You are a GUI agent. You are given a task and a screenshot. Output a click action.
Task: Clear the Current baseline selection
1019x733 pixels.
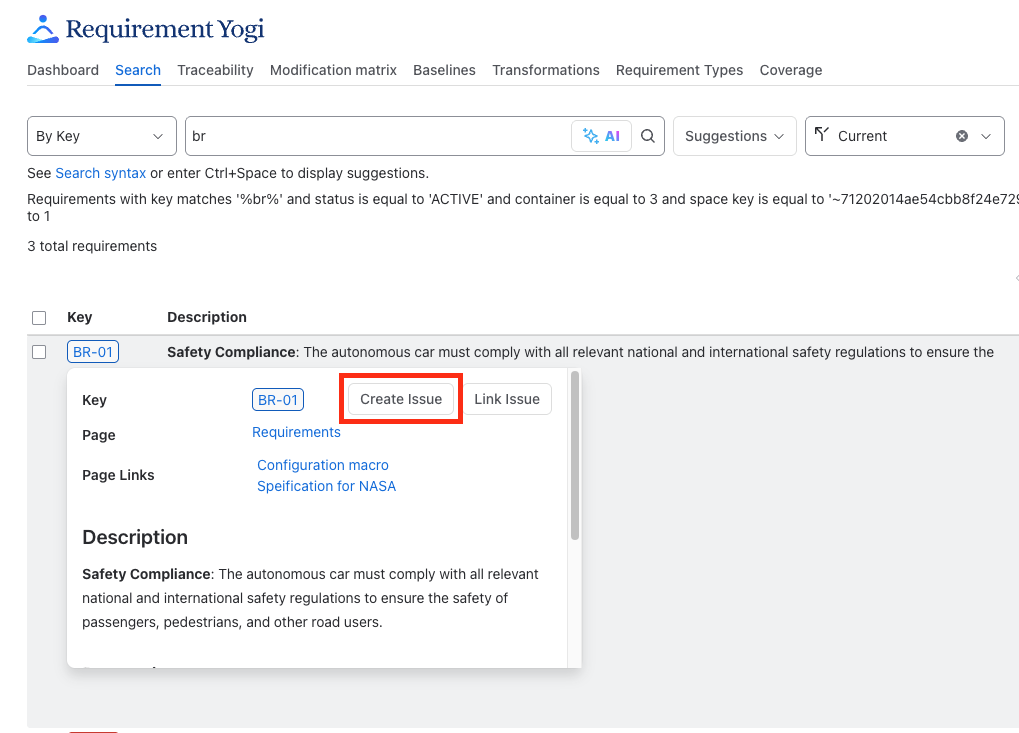pyautogui.click(x=962, y=136)
